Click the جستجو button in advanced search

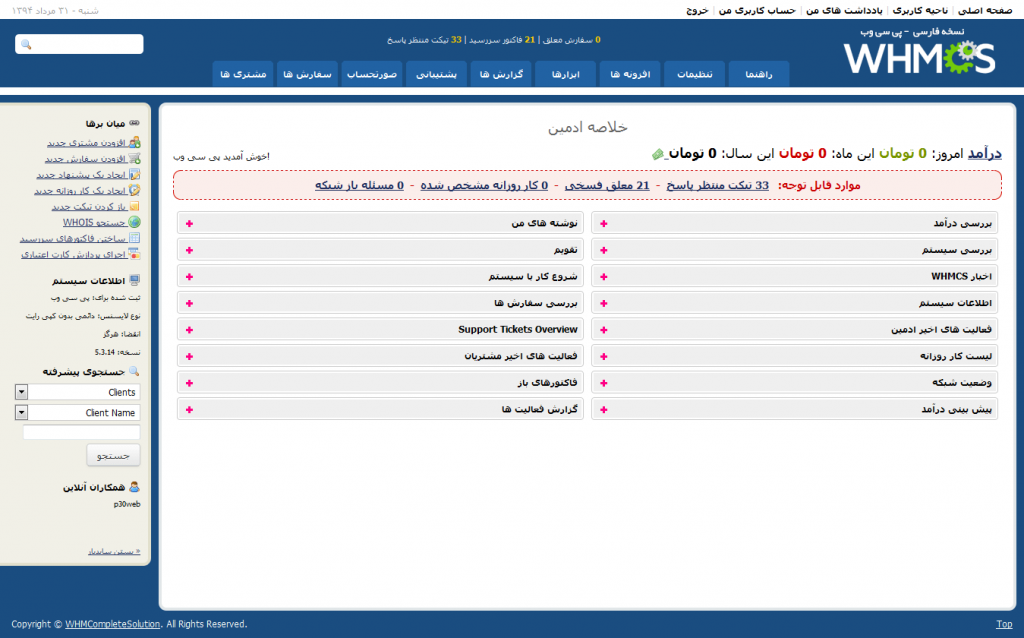coord(114,455)
